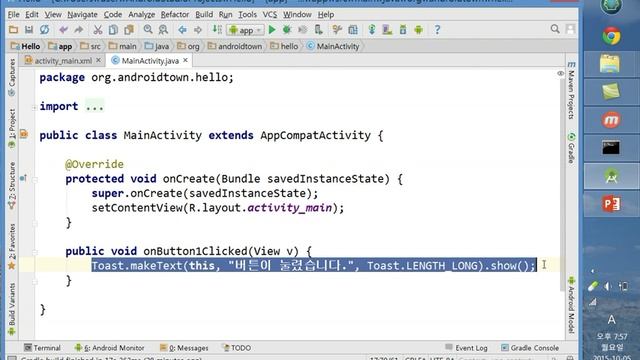
Task: Expand the collapsed import statements
Action: pos(35,107)
